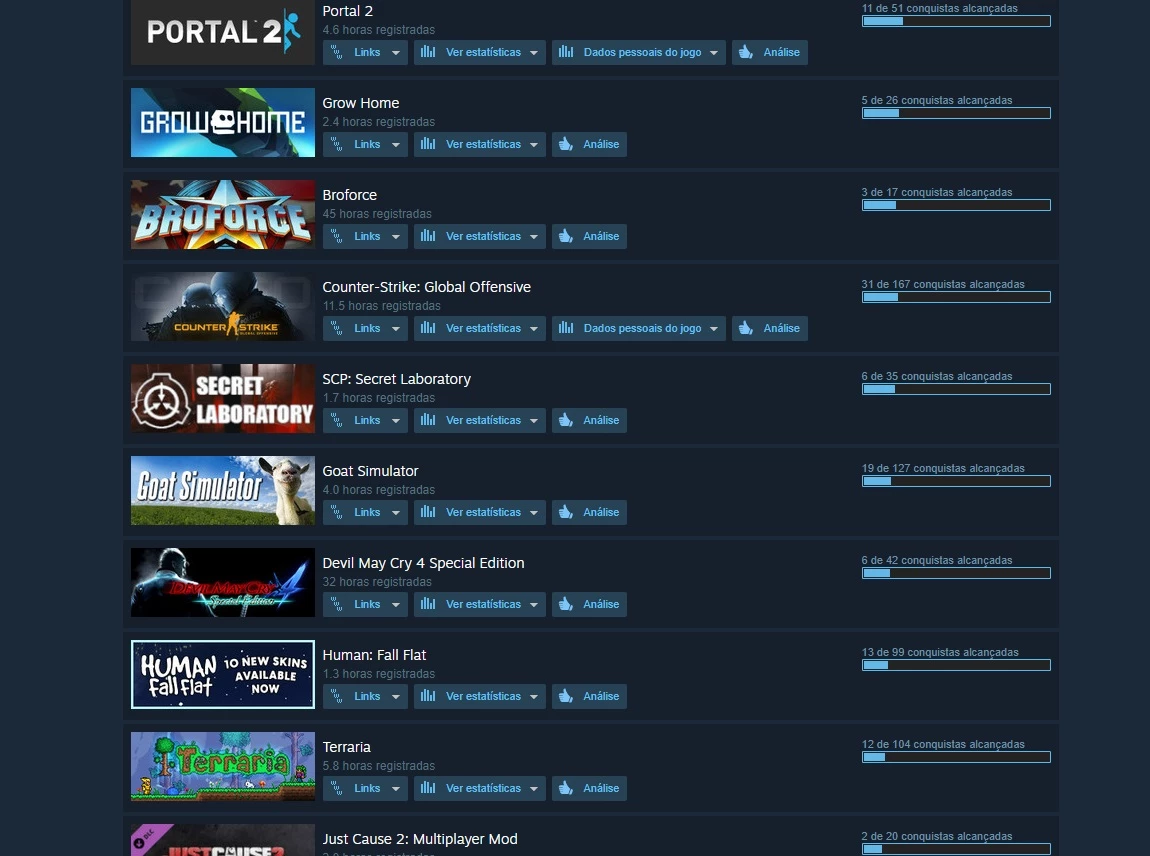Screen dimensions: 1150x856
Task: Open Dados pessoais do jogo dropdown for Portal 2
Action: [714, 53]
